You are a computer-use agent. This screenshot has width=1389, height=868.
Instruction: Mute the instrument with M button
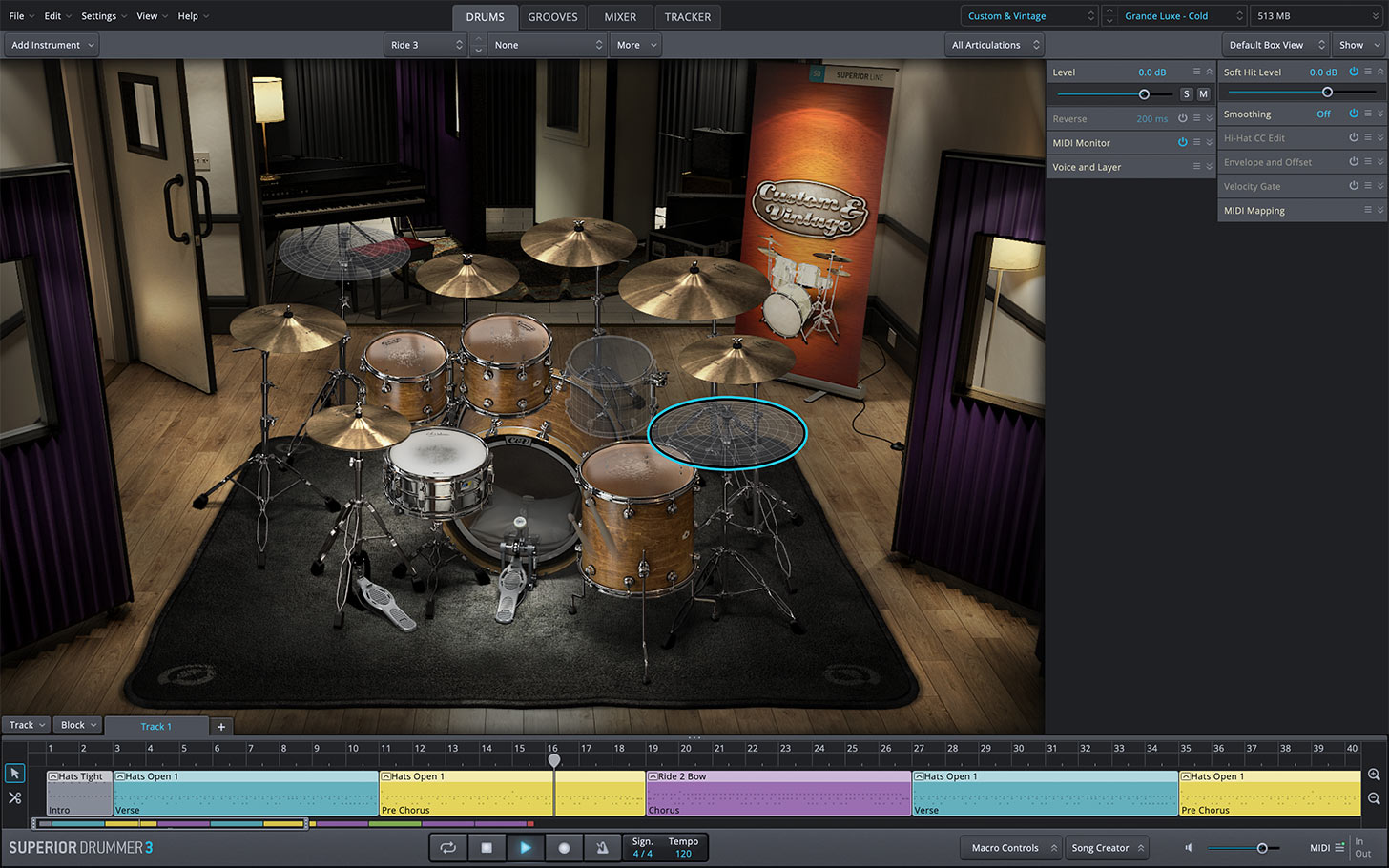pos(1203,94)
